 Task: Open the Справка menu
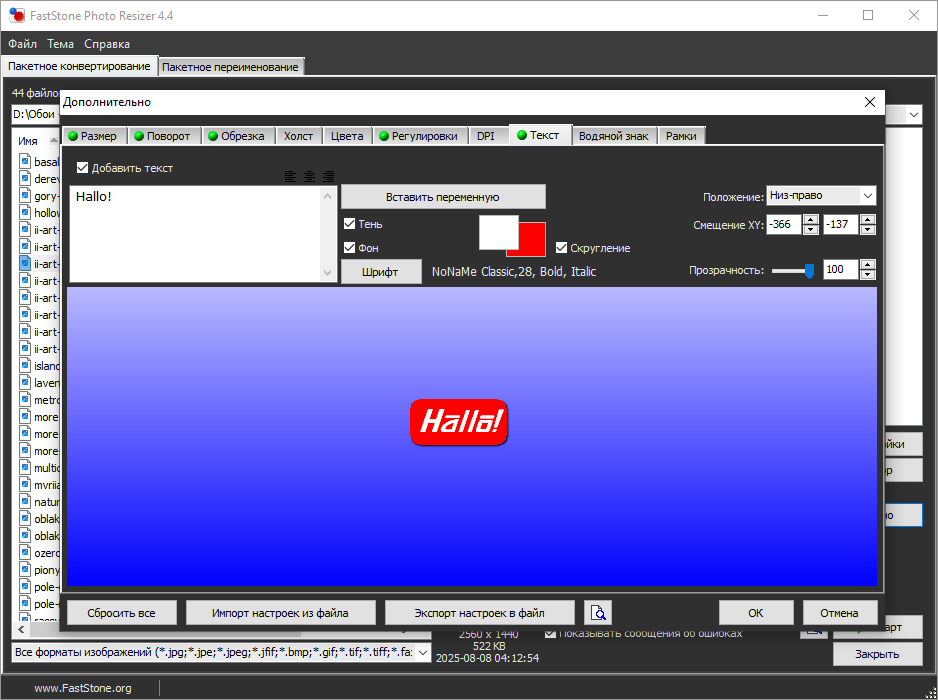tap(106, 44)
